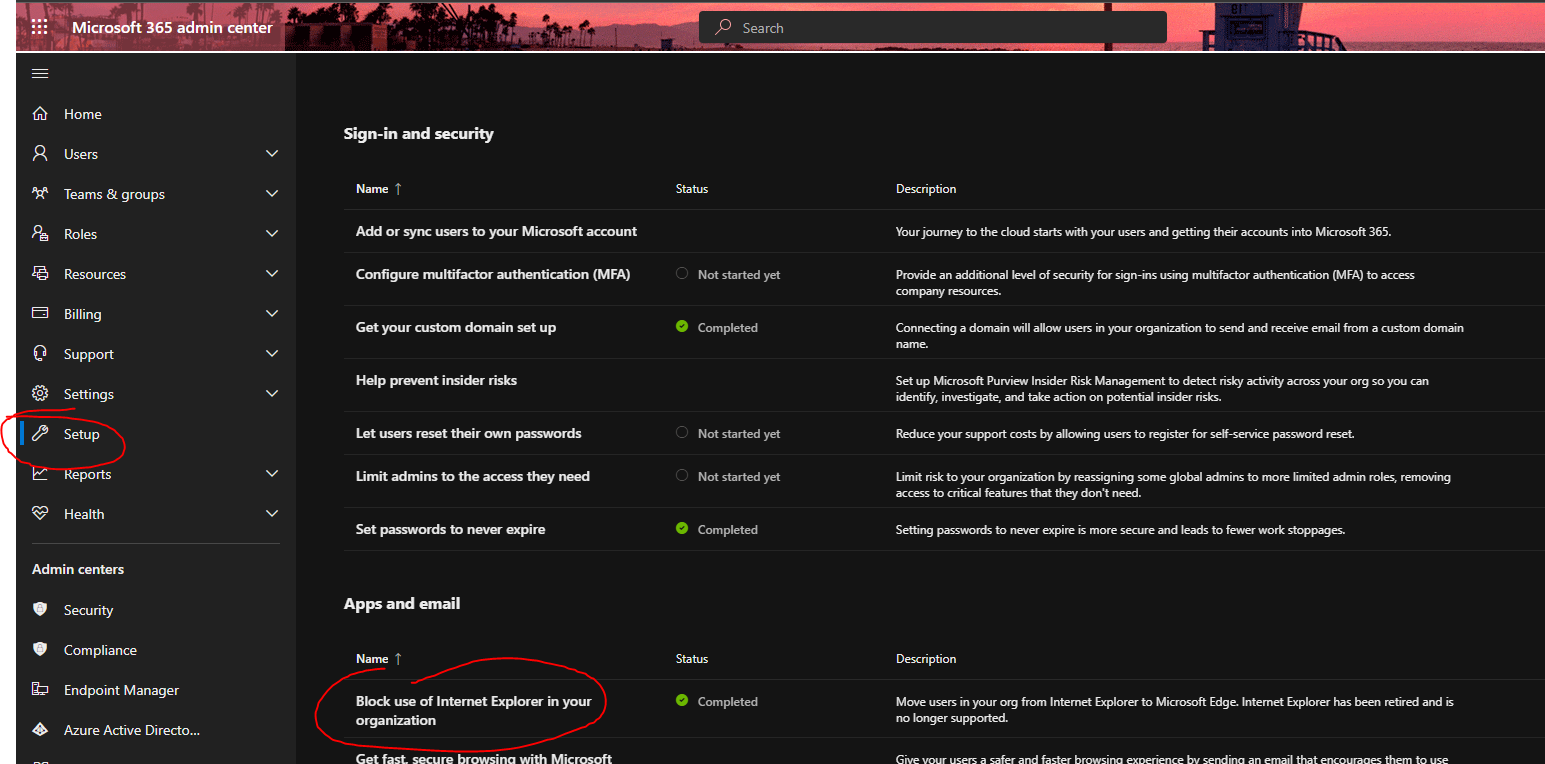Click the Users person icon
Screen dimensions: 1545x764
[x=40, y=154]
